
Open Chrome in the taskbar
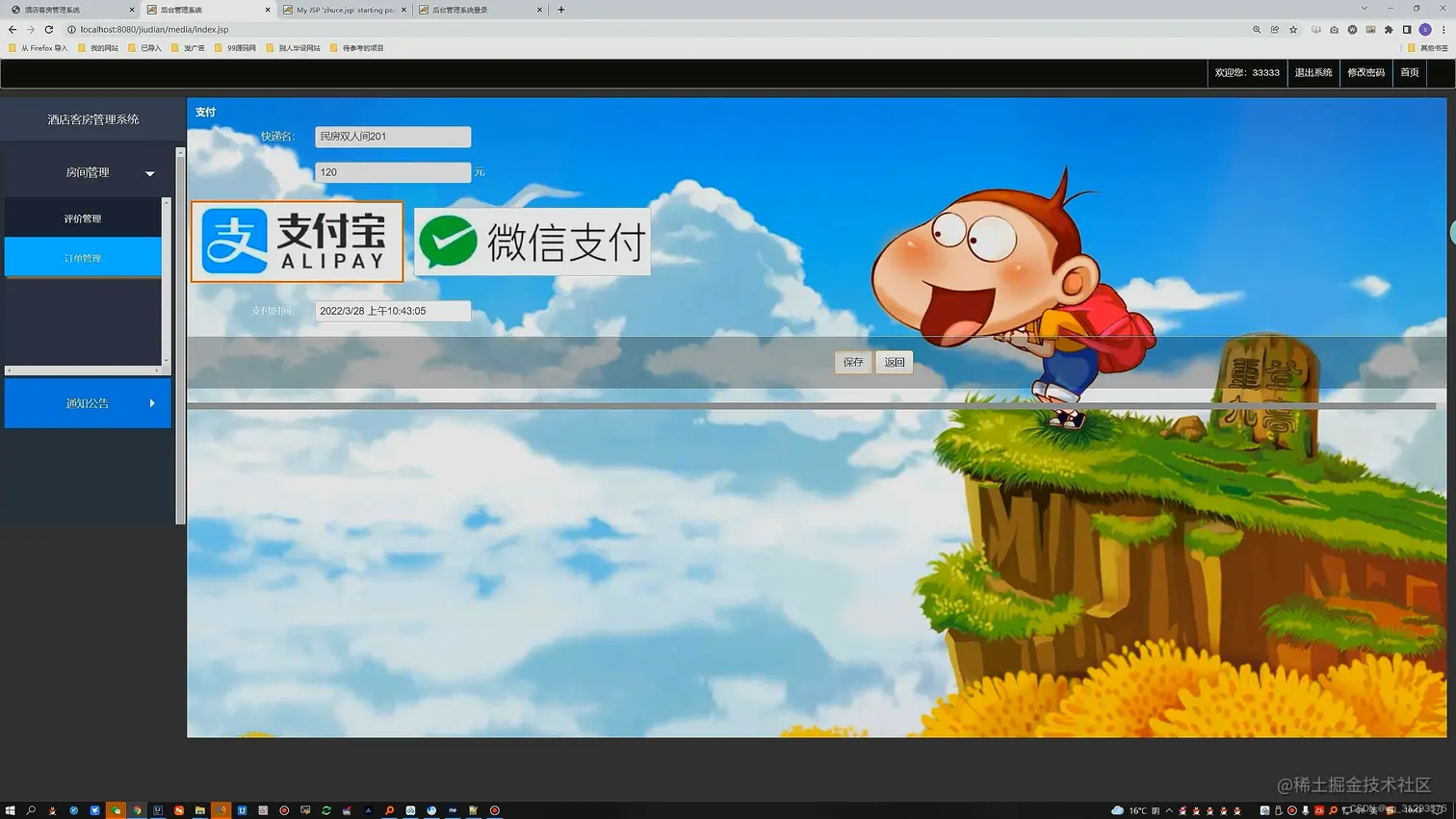coord(137,810)
